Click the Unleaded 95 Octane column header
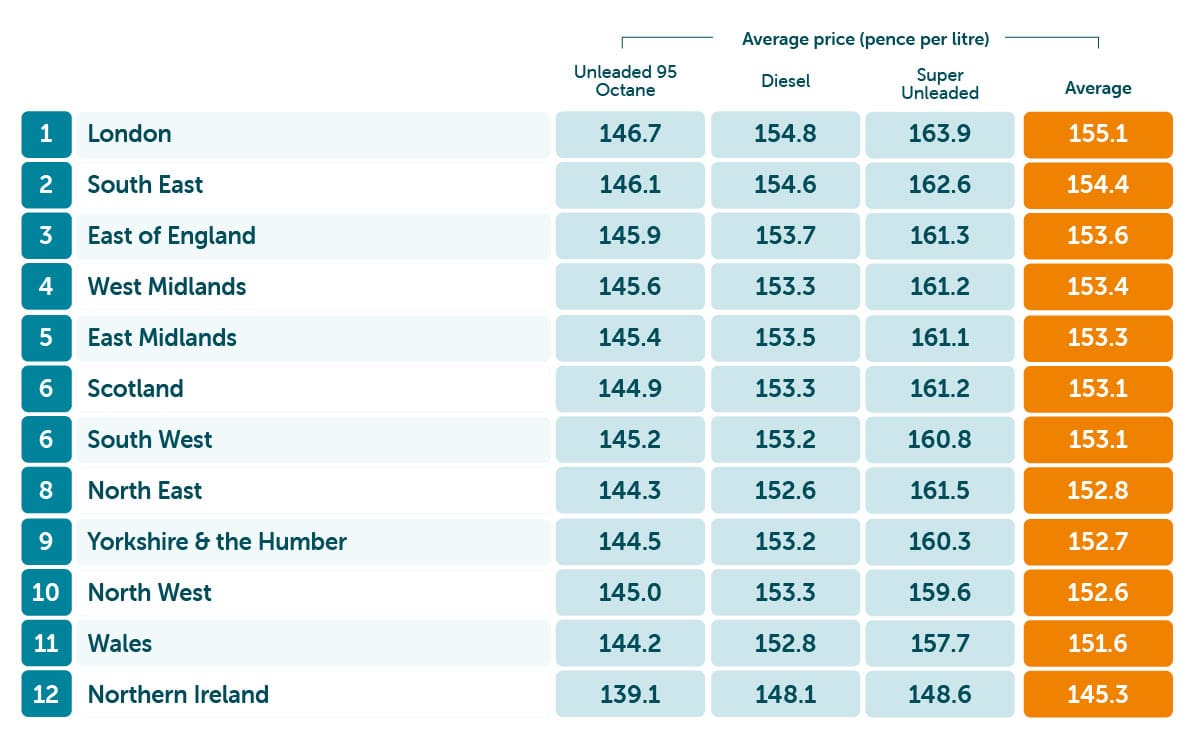Screen dimensions: 1200x739 click(x=626, y=81)
